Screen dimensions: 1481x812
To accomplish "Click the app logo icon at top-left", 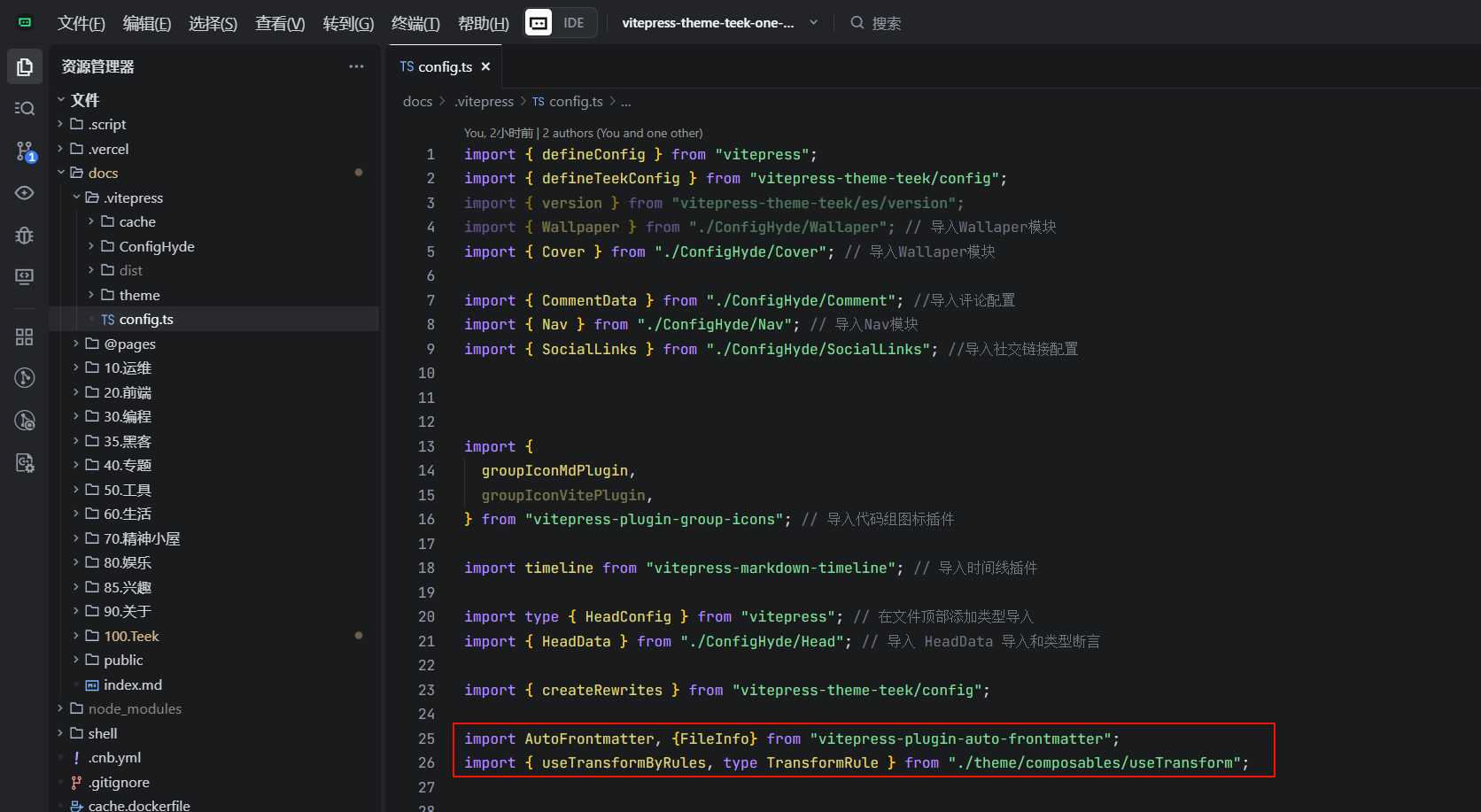I will click(x=25, y=22).
